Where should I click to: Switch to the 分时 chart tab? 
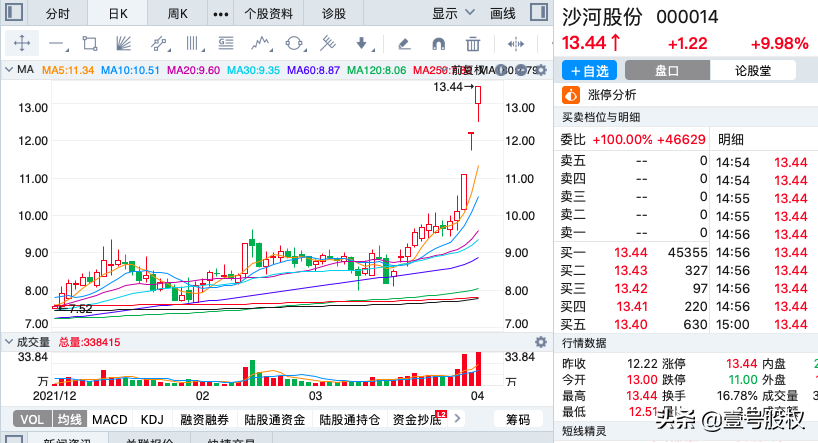[x=58, y=14]
